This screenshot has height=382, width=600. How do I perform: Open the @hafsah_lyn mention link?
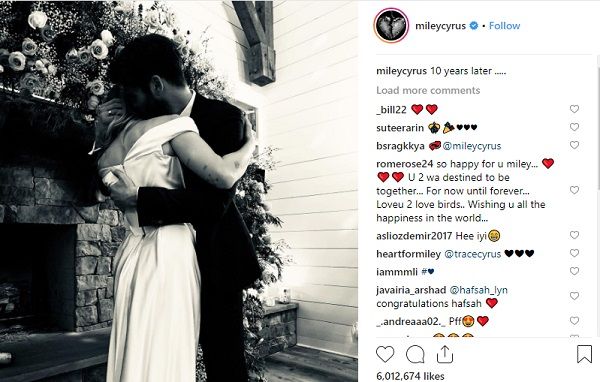478,290
